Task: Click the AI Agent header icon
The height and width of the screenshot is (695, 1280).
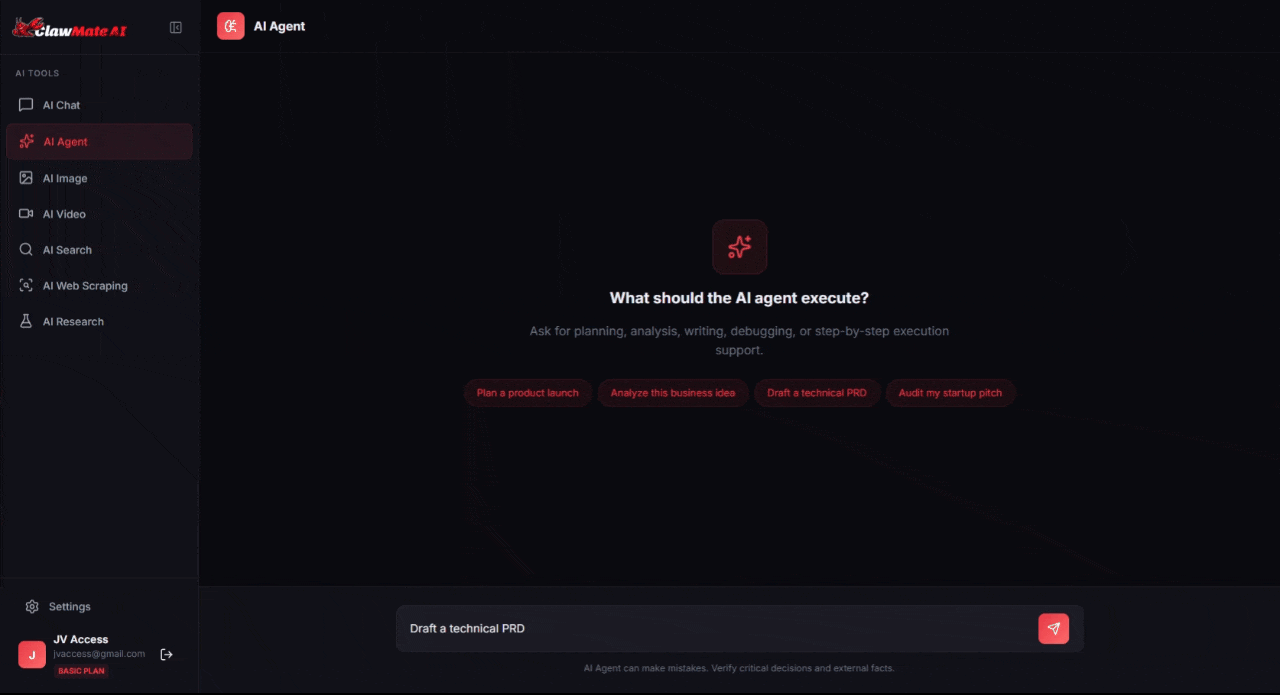Action: 231,26
